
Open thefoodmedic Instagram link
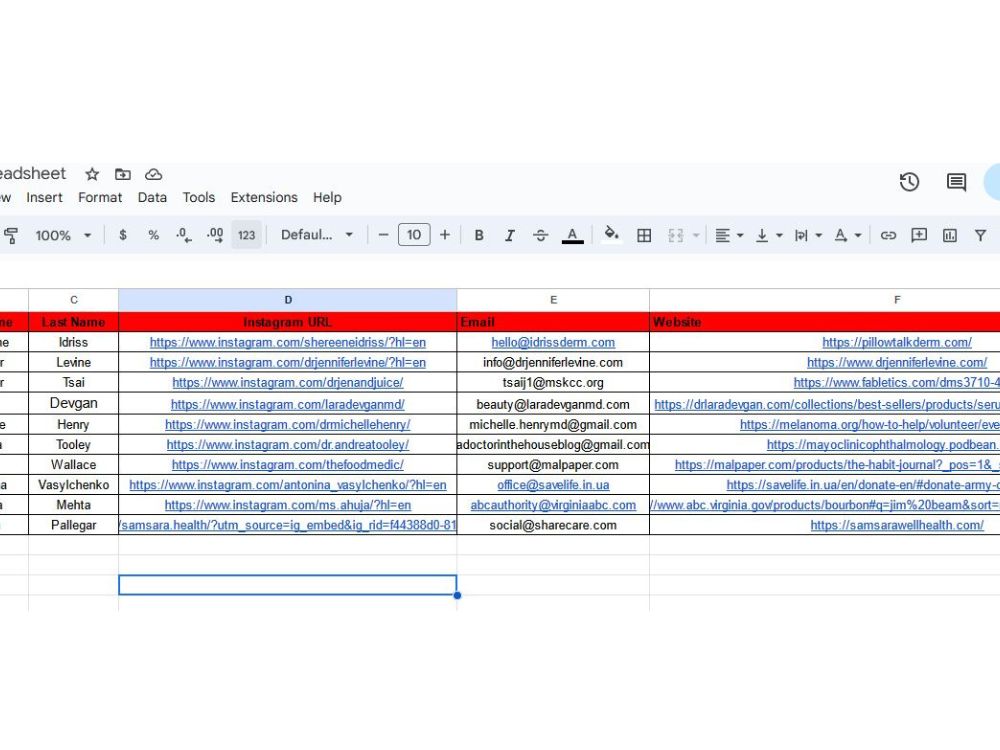288,465
